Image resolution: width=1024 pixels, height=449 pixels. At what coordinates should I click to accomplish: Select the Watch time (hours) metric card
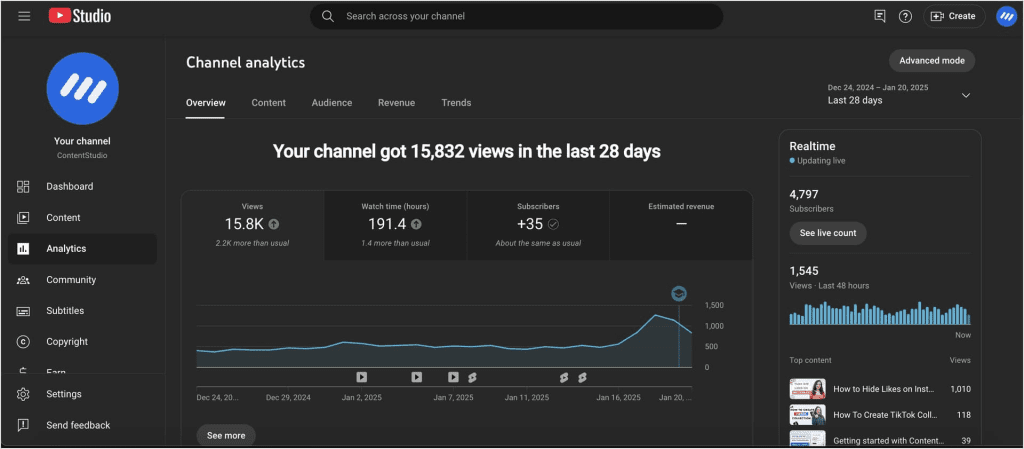pos(396,225)
